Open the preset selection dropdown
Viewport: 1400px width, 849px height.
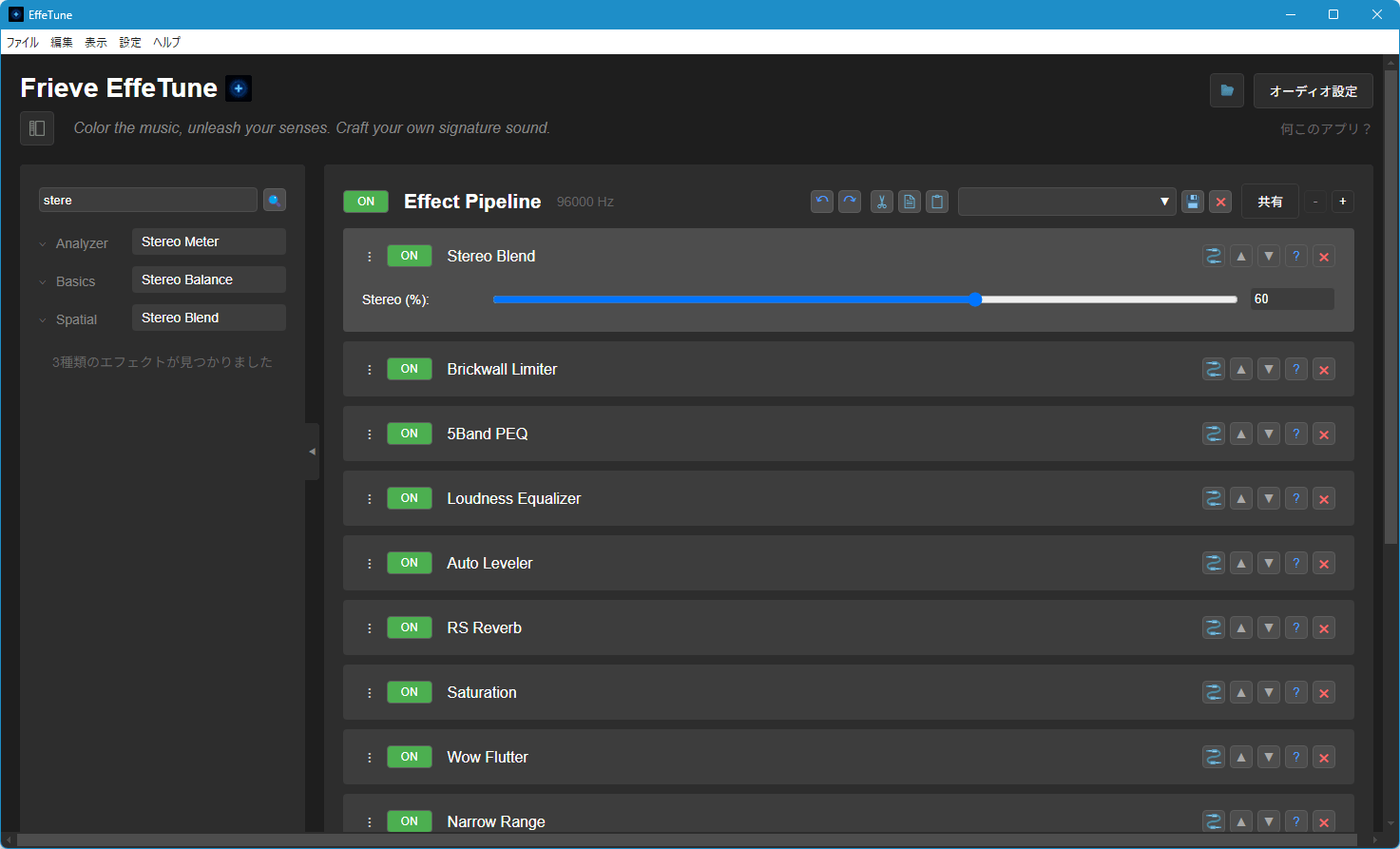1067,202
